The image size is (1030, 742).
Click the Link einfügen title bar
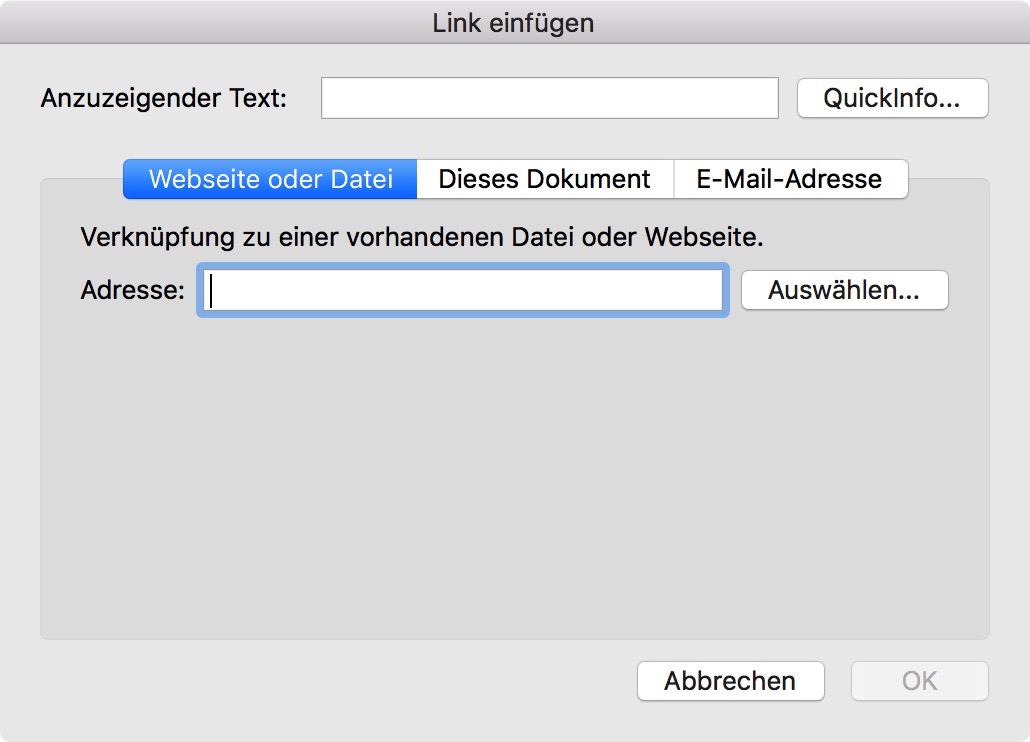[x=514, y=22]
